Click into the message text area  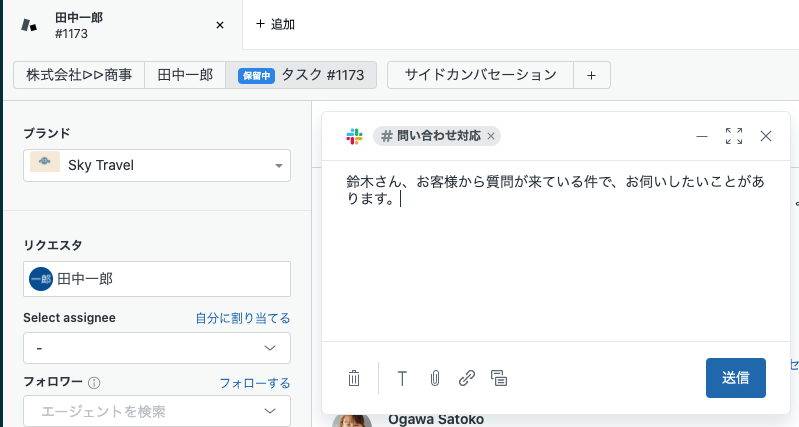555,252
